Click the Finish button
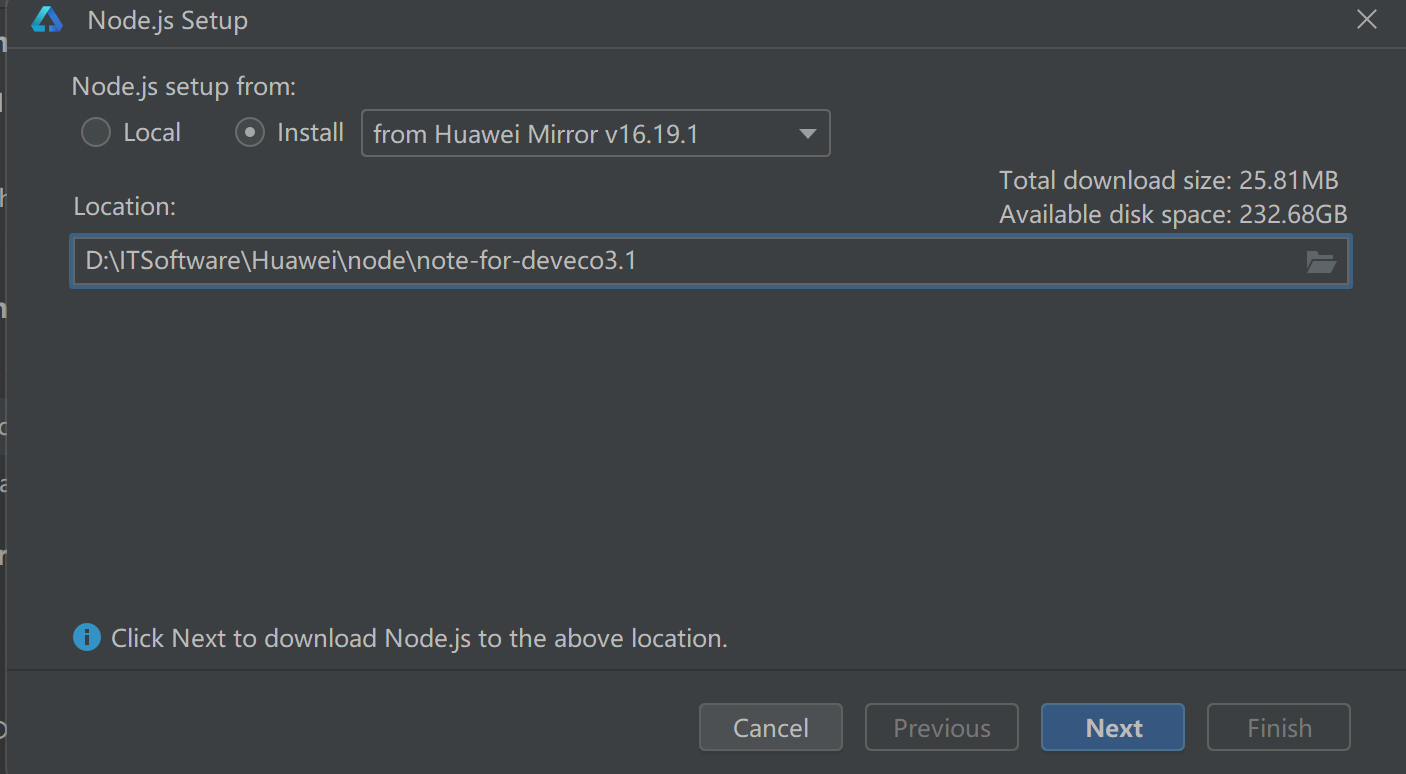Screen dimensions: 1406x774 coord(1279,727)
